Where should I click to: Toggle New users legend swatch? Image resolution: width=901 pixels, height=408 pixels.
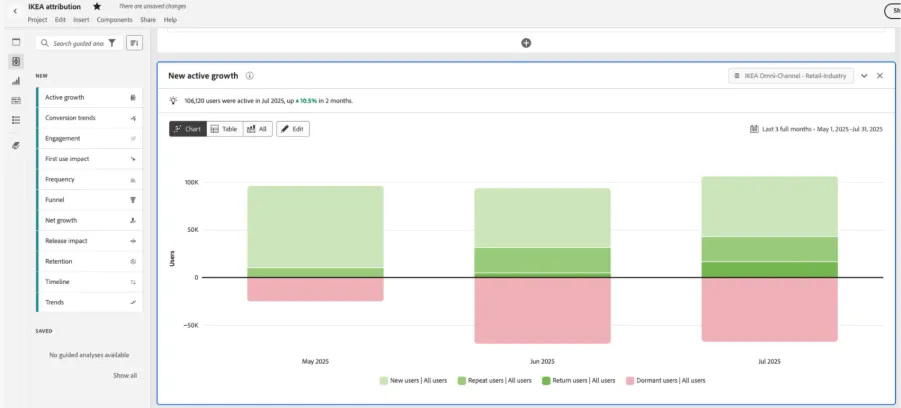point(384,380)
